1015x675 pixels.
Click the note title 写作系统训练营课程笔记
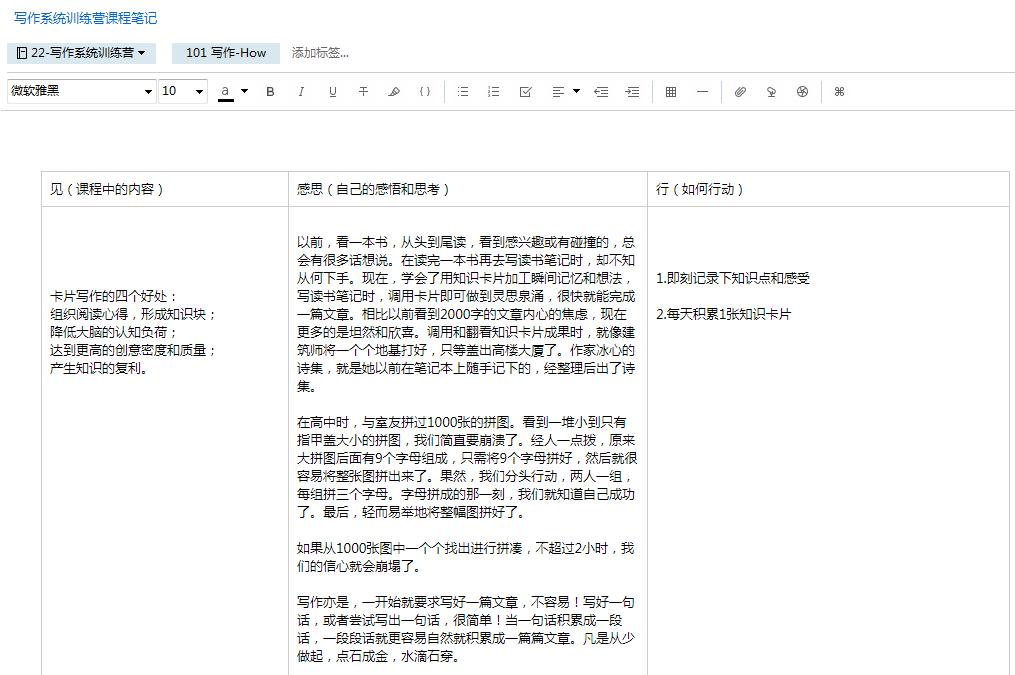coord(85,18)
